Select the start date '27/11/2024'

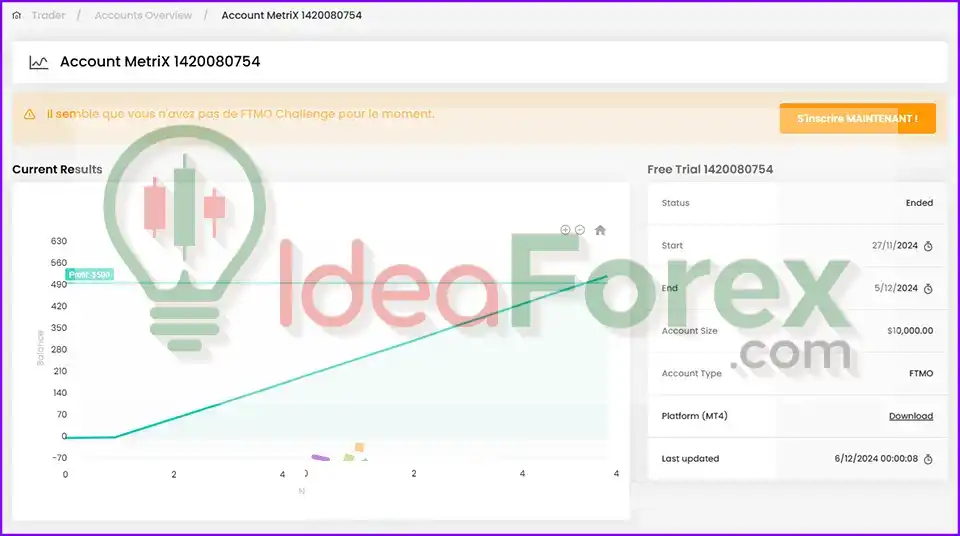pyautogui.click(x=894, y=246)
